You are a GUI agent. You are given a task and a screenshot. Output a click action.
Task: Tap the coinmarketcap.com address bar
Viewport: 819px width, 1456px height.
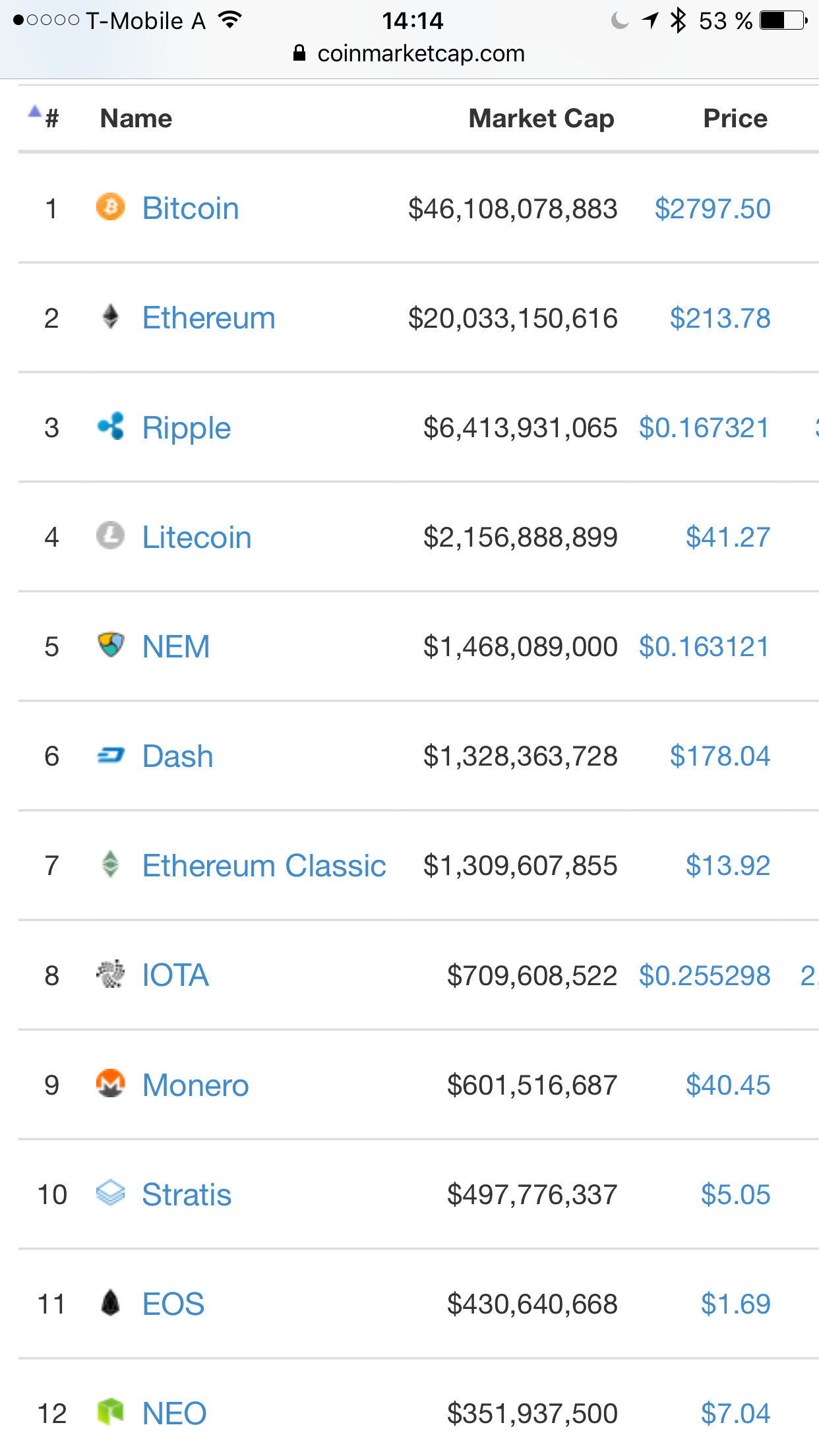coord(409,53)
